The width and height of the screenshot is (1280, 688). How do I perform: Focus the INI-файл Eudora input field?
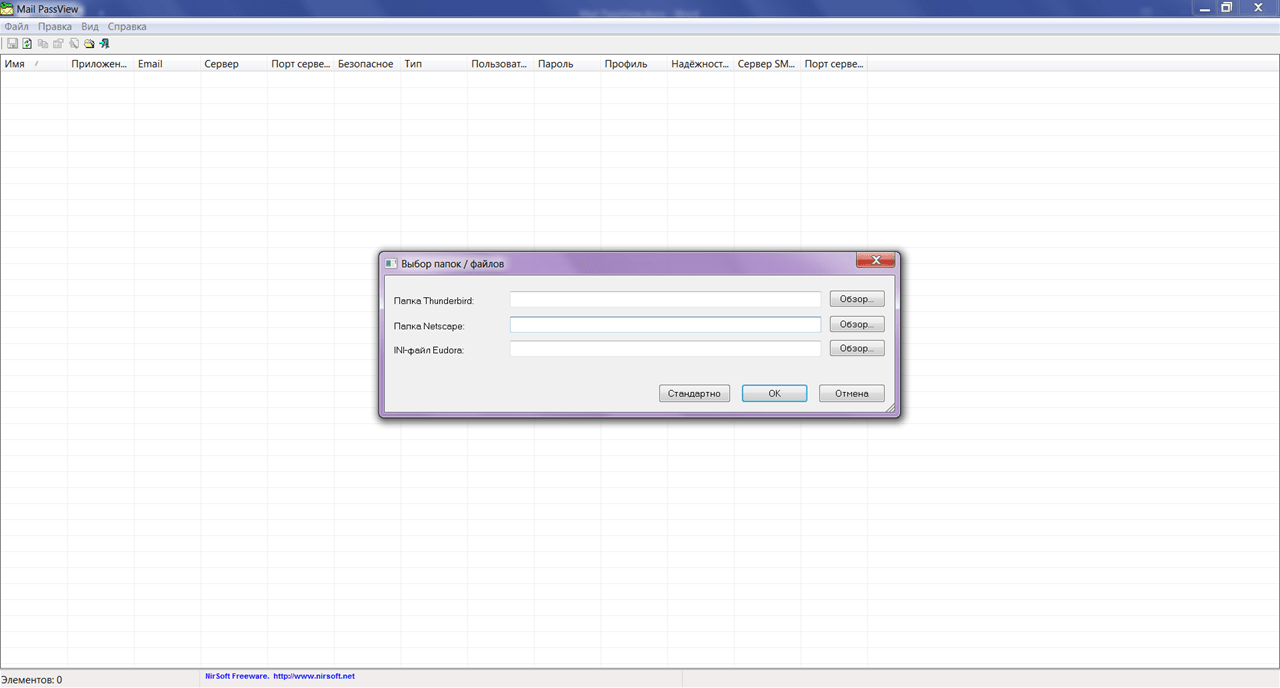pos(665,349)
